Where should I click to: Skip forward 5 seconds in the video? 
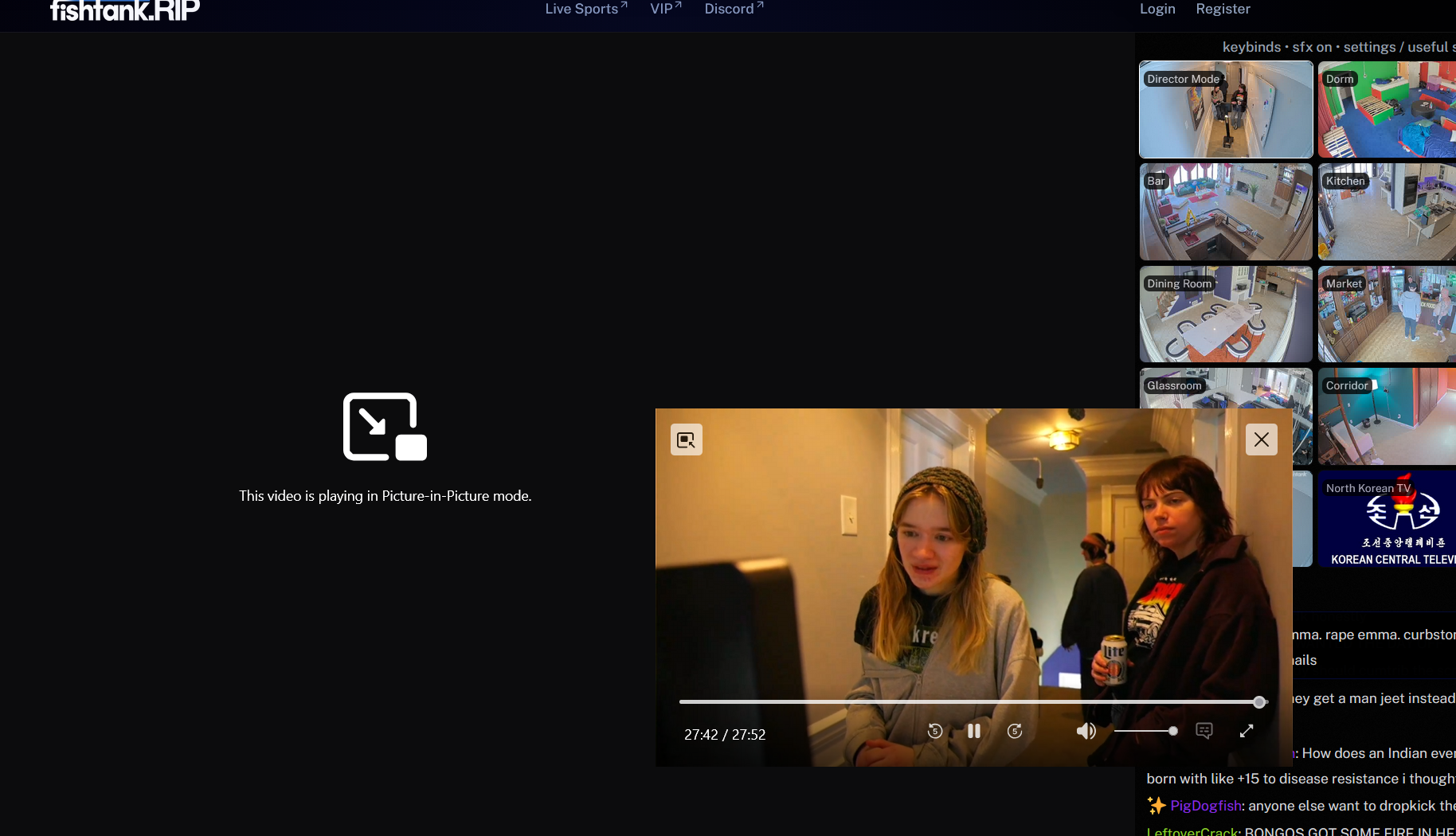coord(1015,731)
